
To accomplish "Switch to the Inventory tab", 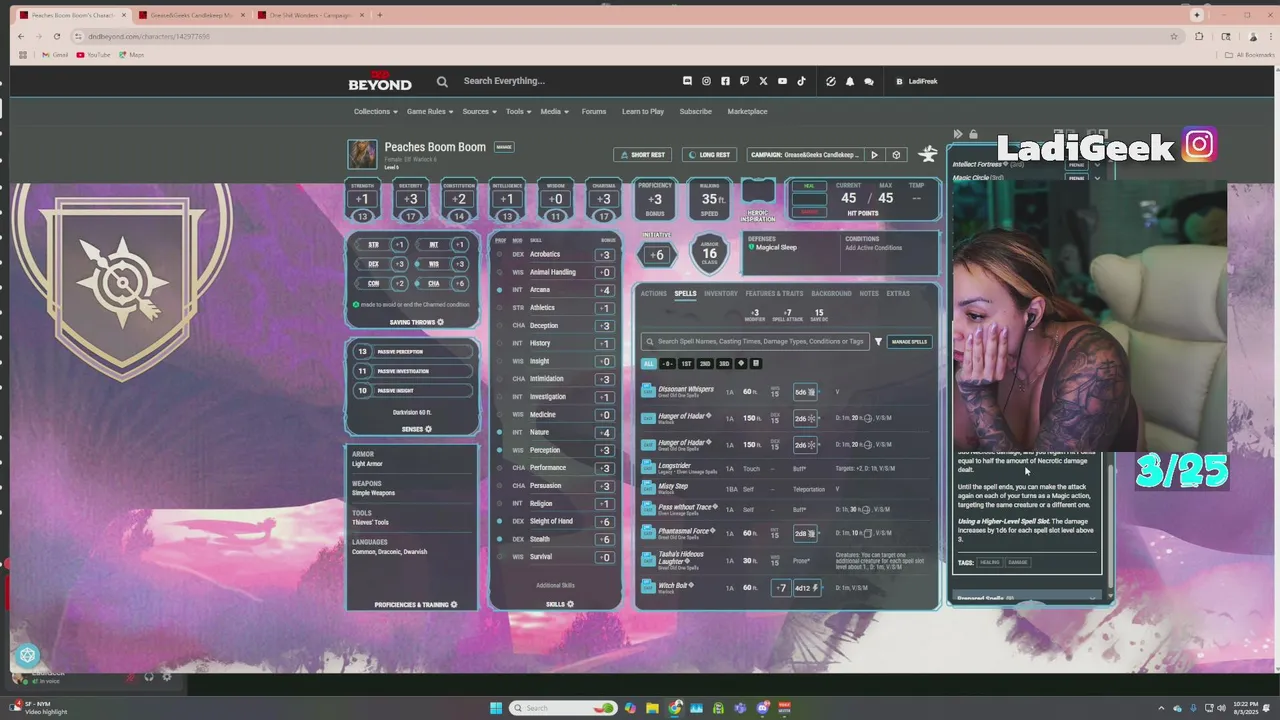I will [x=720, y=294].
